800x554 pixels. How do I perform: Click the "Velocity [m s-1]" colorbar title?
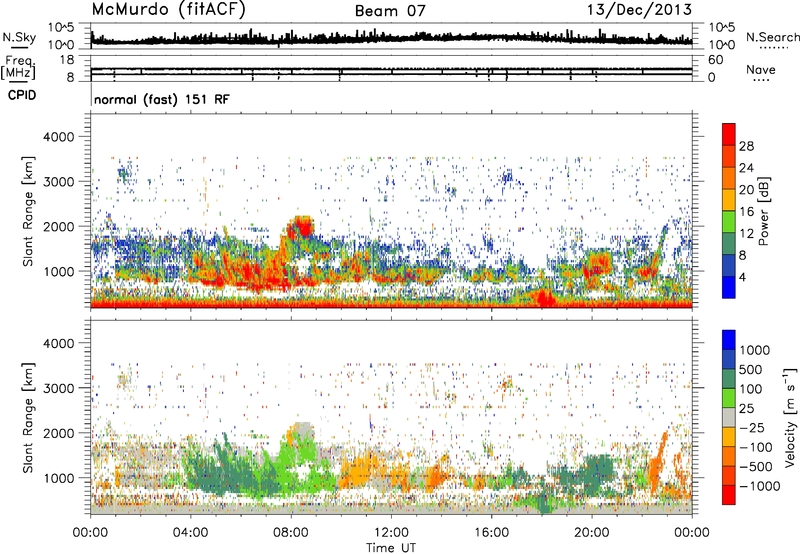click(790, 417)
